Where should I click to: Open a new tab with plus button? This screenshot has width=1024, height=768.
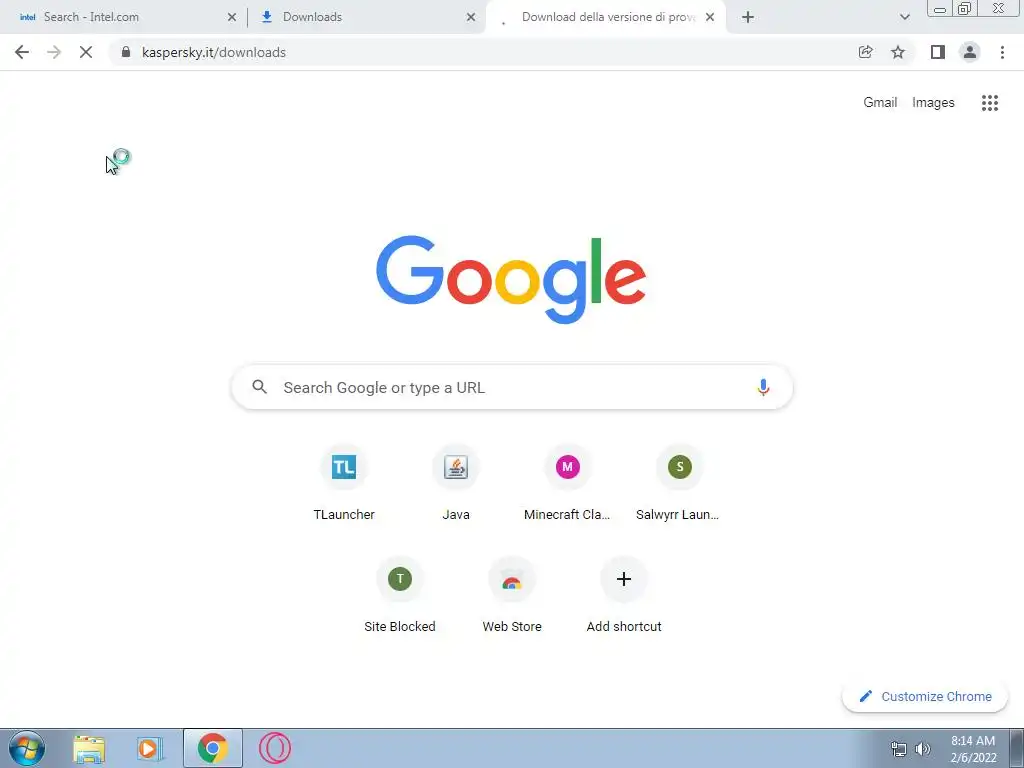(x=748, y=18)
